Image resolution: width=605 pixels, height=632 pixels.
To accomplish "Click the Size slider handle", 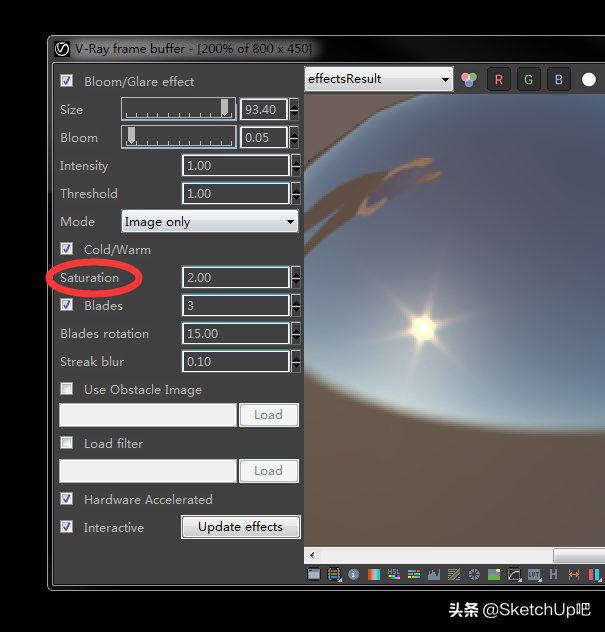I will (x=225, y=108).
